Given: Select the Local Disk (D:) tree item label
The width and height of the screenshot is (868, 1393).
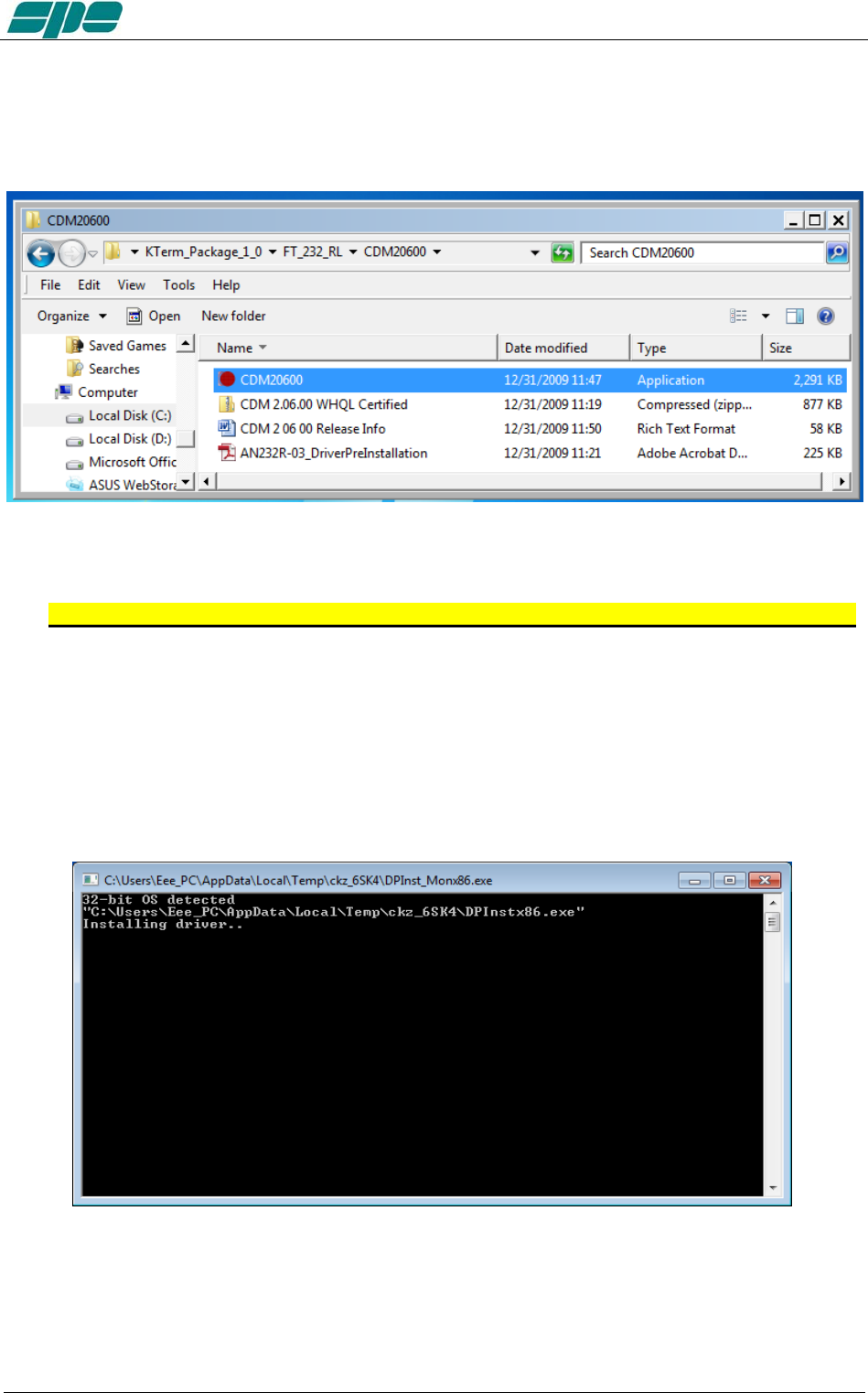Looking at the screenshot, I should (130, 439).
